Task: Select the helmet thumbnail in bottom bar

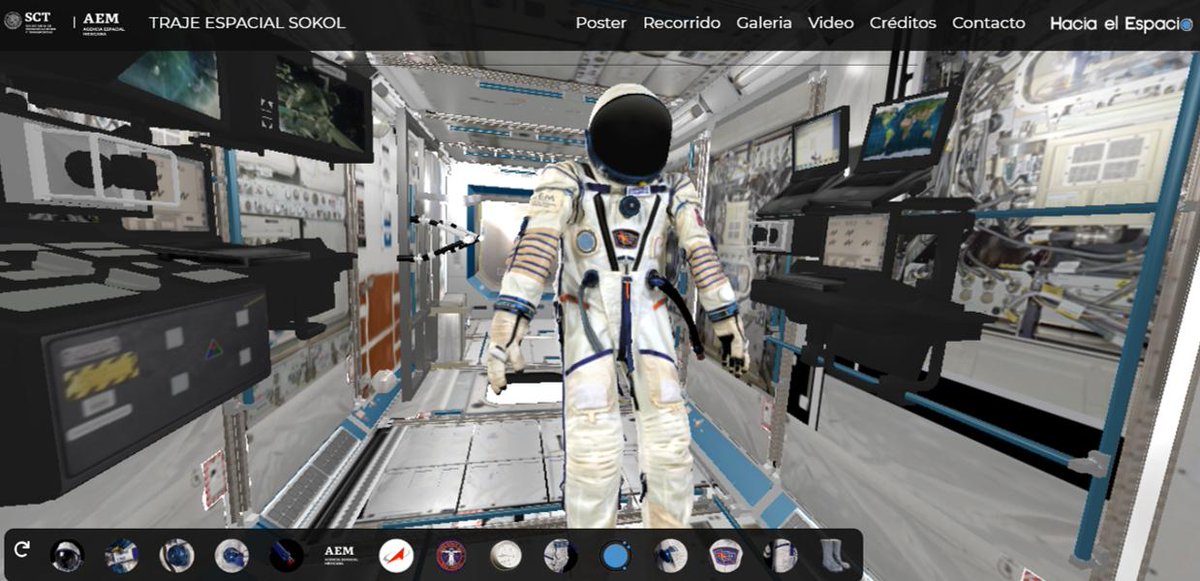Action: point(68,554)
